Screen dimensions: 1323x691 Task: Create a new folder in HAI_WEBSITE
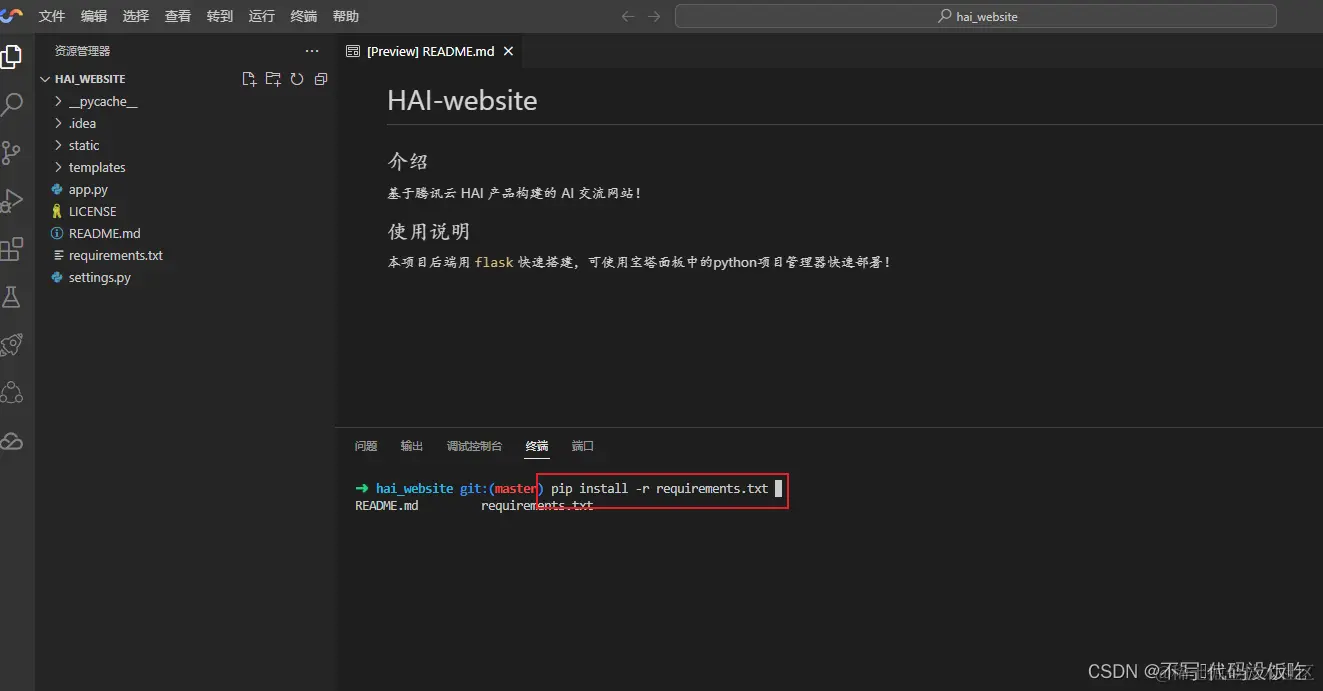tap(273, 79)
